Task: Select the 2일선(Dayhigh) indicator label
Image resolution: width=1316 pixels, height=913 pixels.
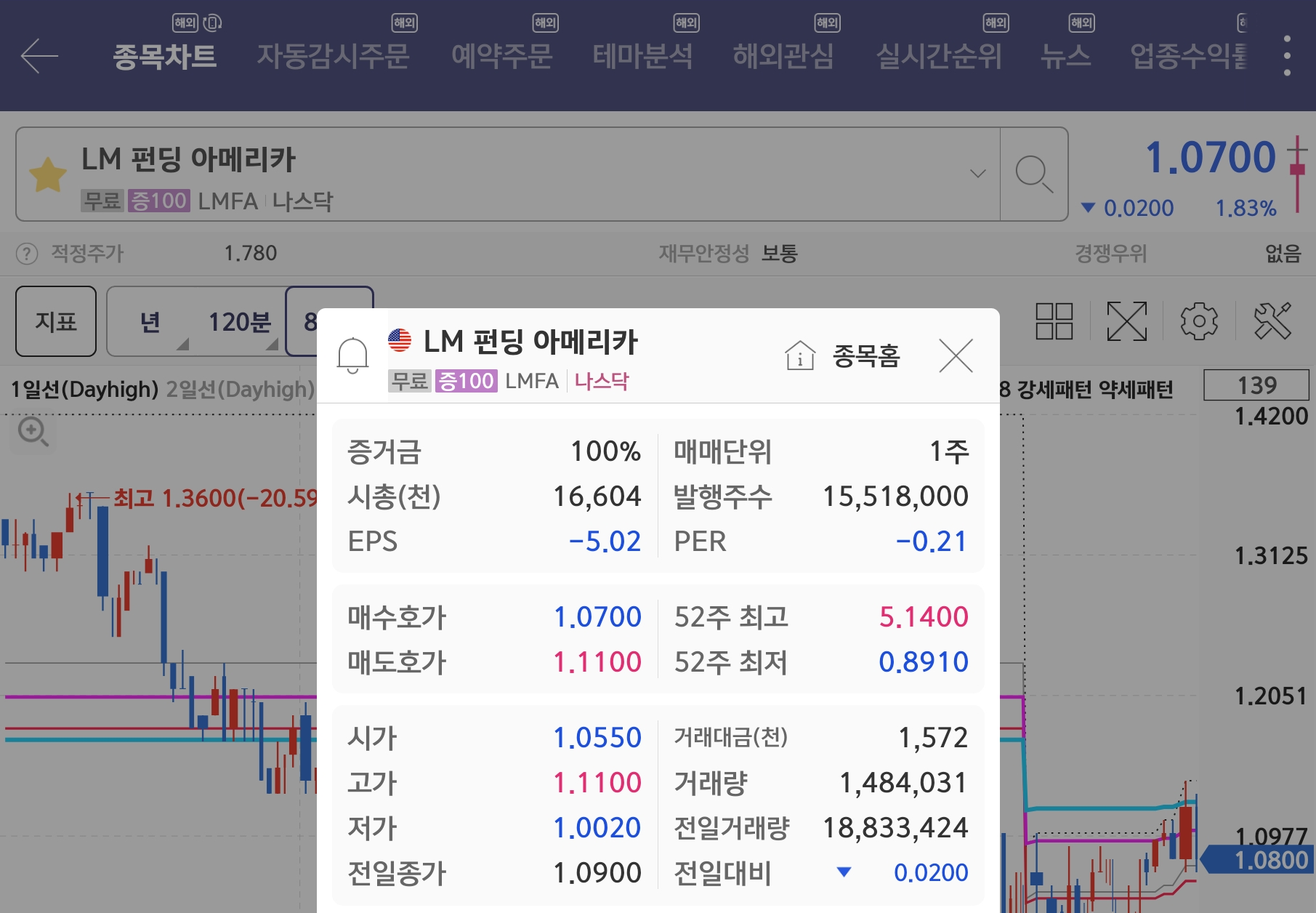Action: pos(241,390)
